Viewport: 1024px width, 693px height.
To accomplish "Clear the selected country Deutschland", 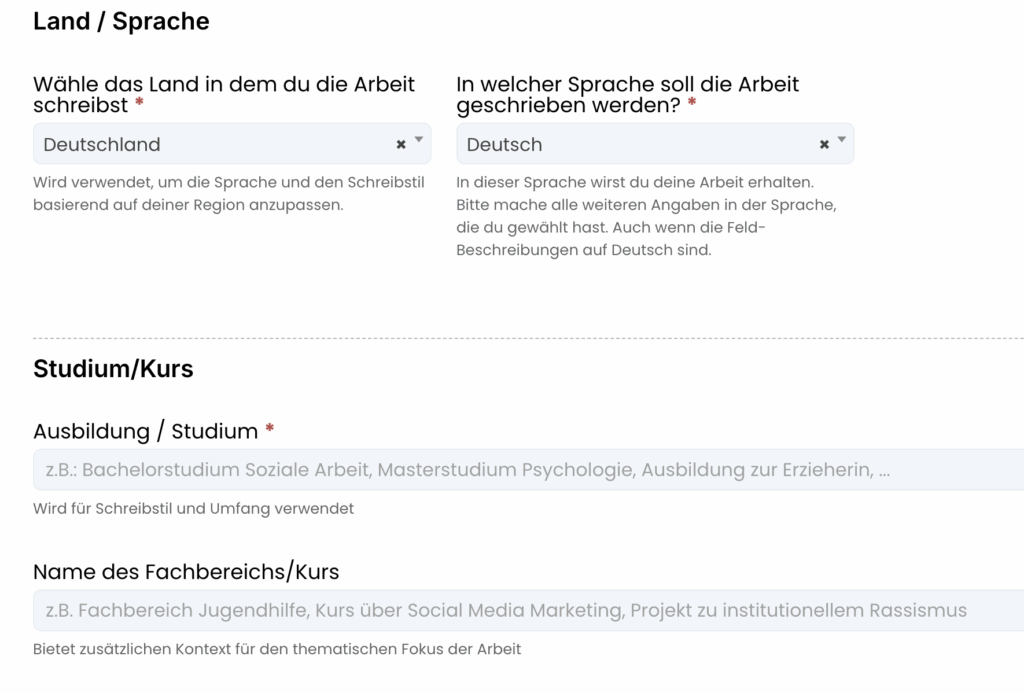I will pos(401,145).
